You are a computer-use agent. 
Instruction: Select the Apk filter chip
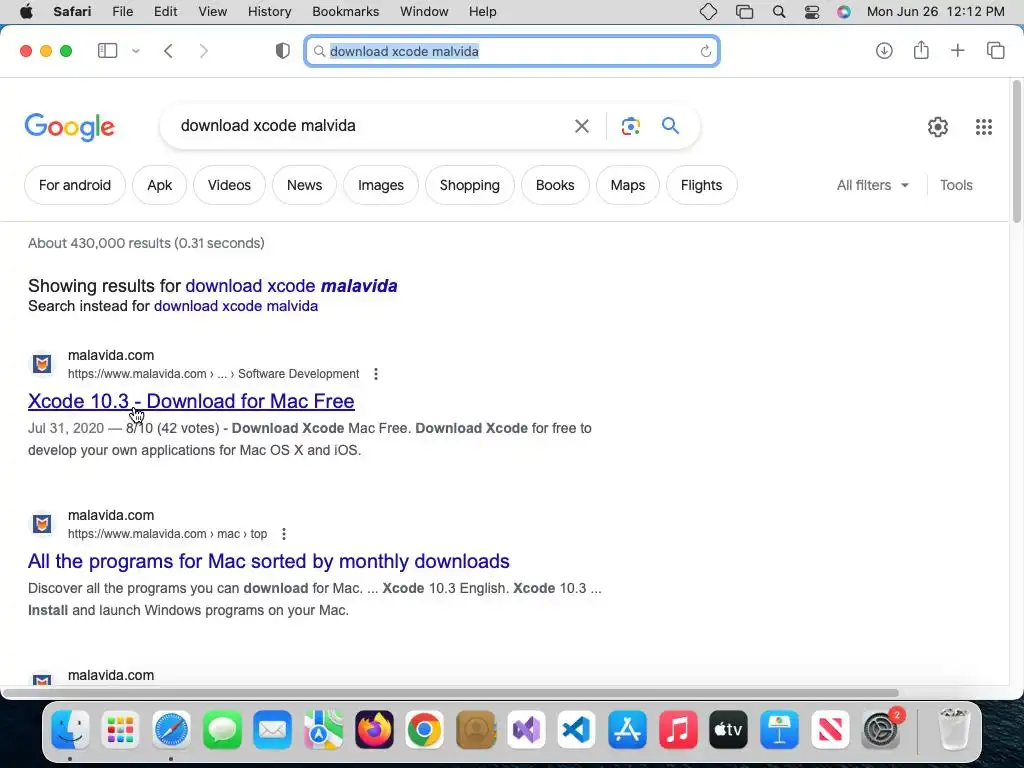(159, 185)
